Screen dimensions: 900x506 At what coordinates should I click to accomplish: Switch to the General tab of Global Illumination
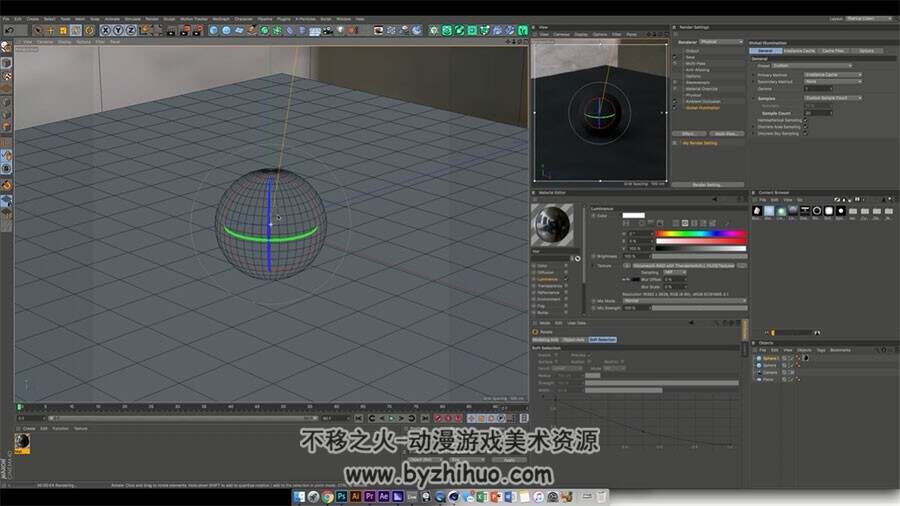(765, 51)
